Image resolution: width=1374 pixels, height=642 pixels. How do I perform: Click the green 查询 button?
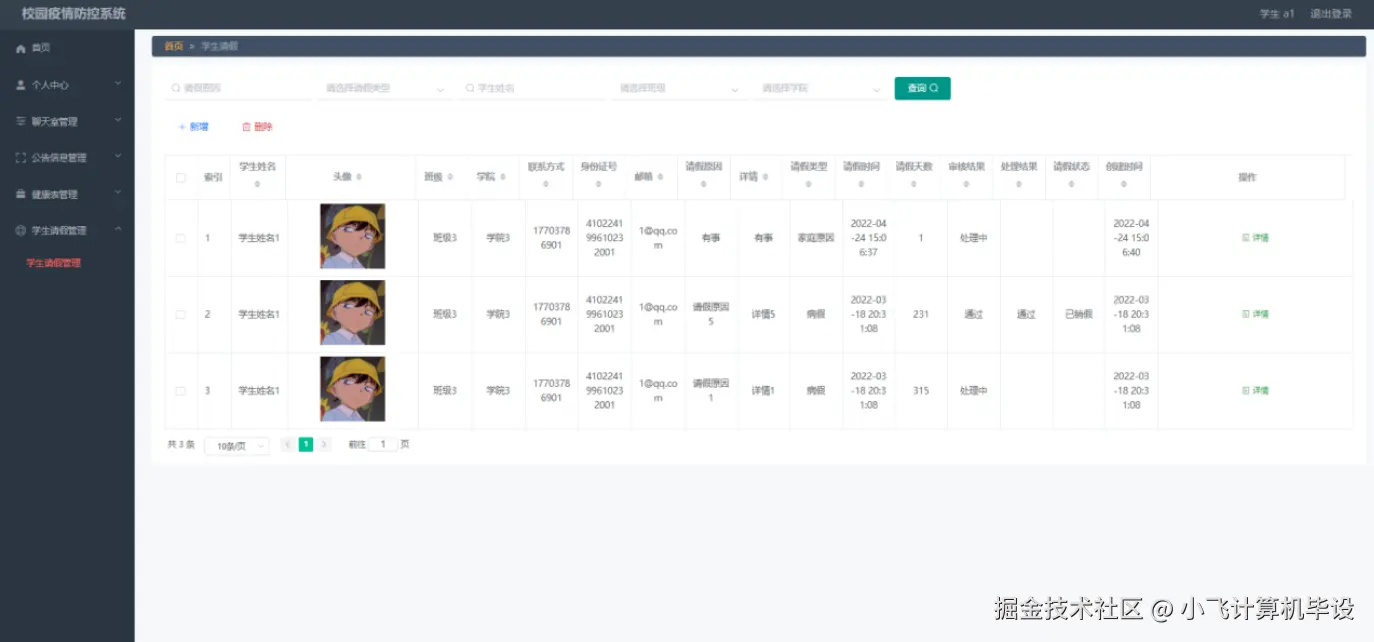pyautogui.click(x=922, y=88)
